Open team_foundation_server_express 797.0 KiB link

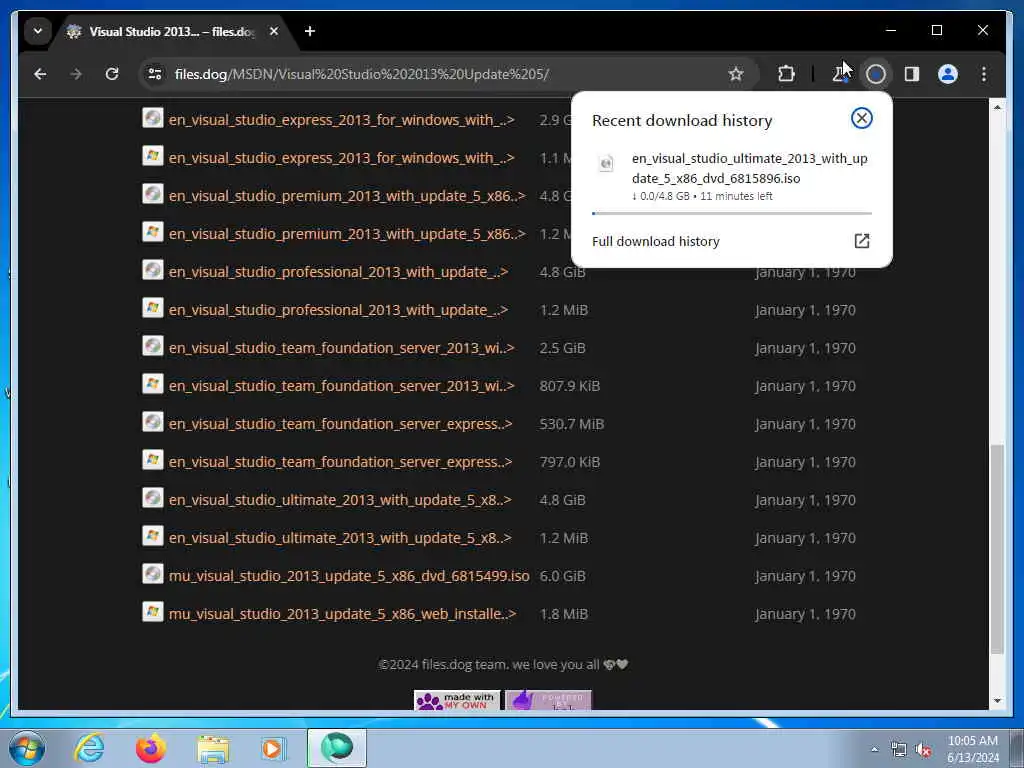[x=340, y=462]
